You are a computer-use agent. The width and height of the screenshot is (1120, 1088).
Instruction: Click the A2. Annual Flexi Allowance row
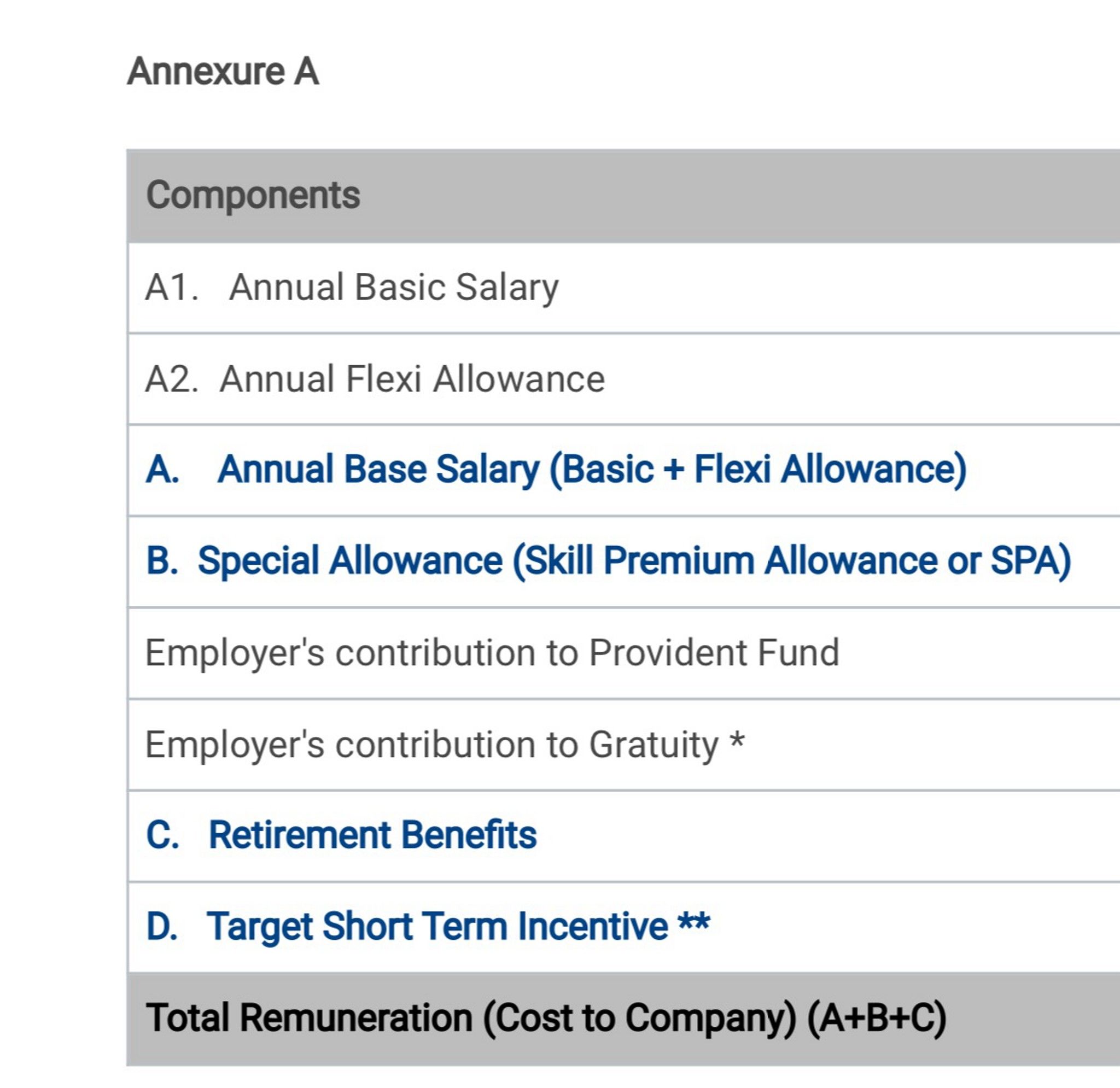coord(623,379)
